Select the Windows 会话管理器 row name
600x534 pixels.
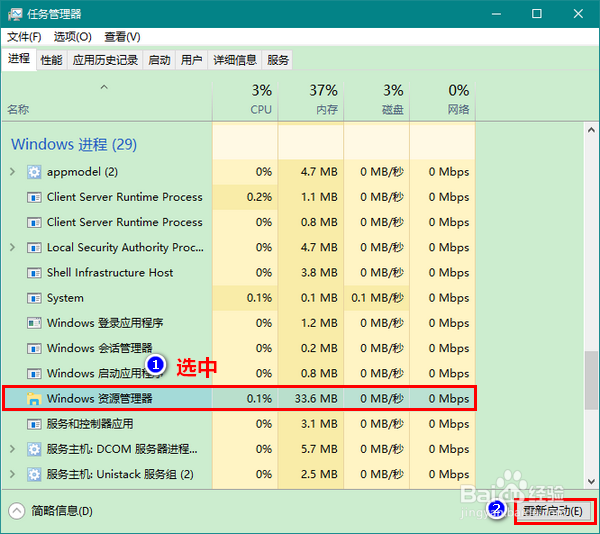[99, 348]
